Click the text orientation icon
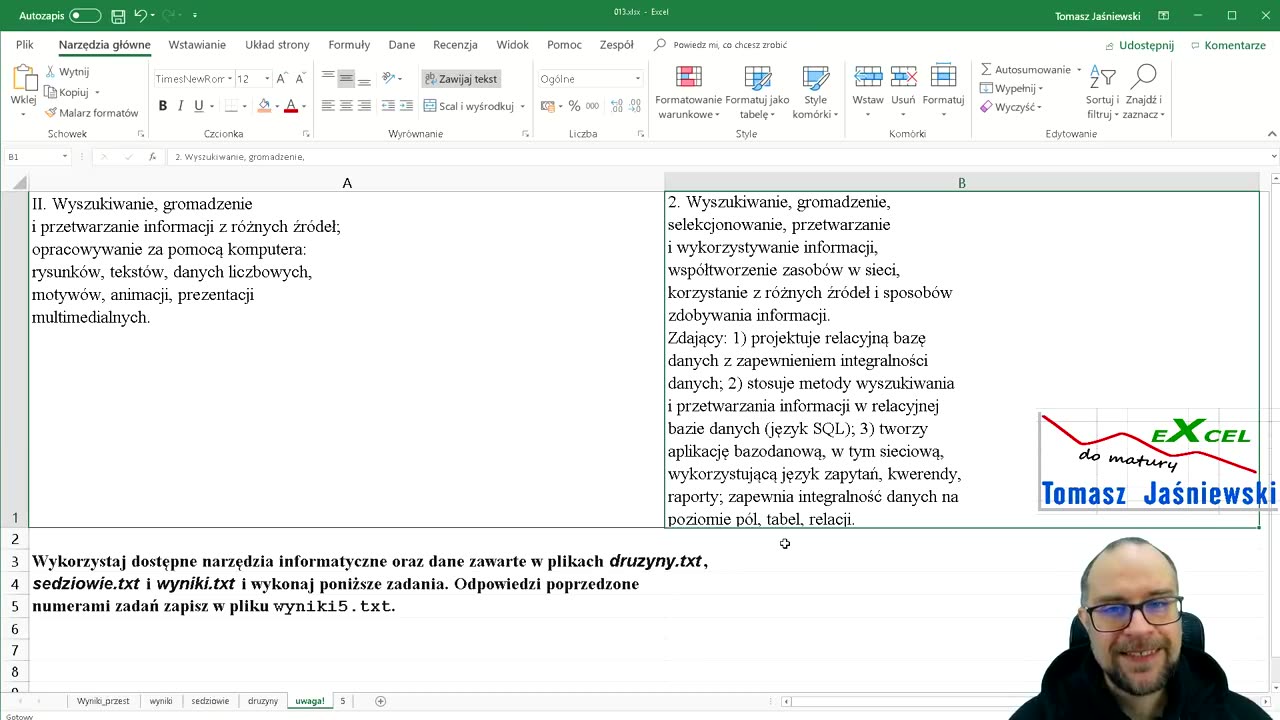Image resolution: width=1280 pixels, height=720 pixels. click(389, 79)
